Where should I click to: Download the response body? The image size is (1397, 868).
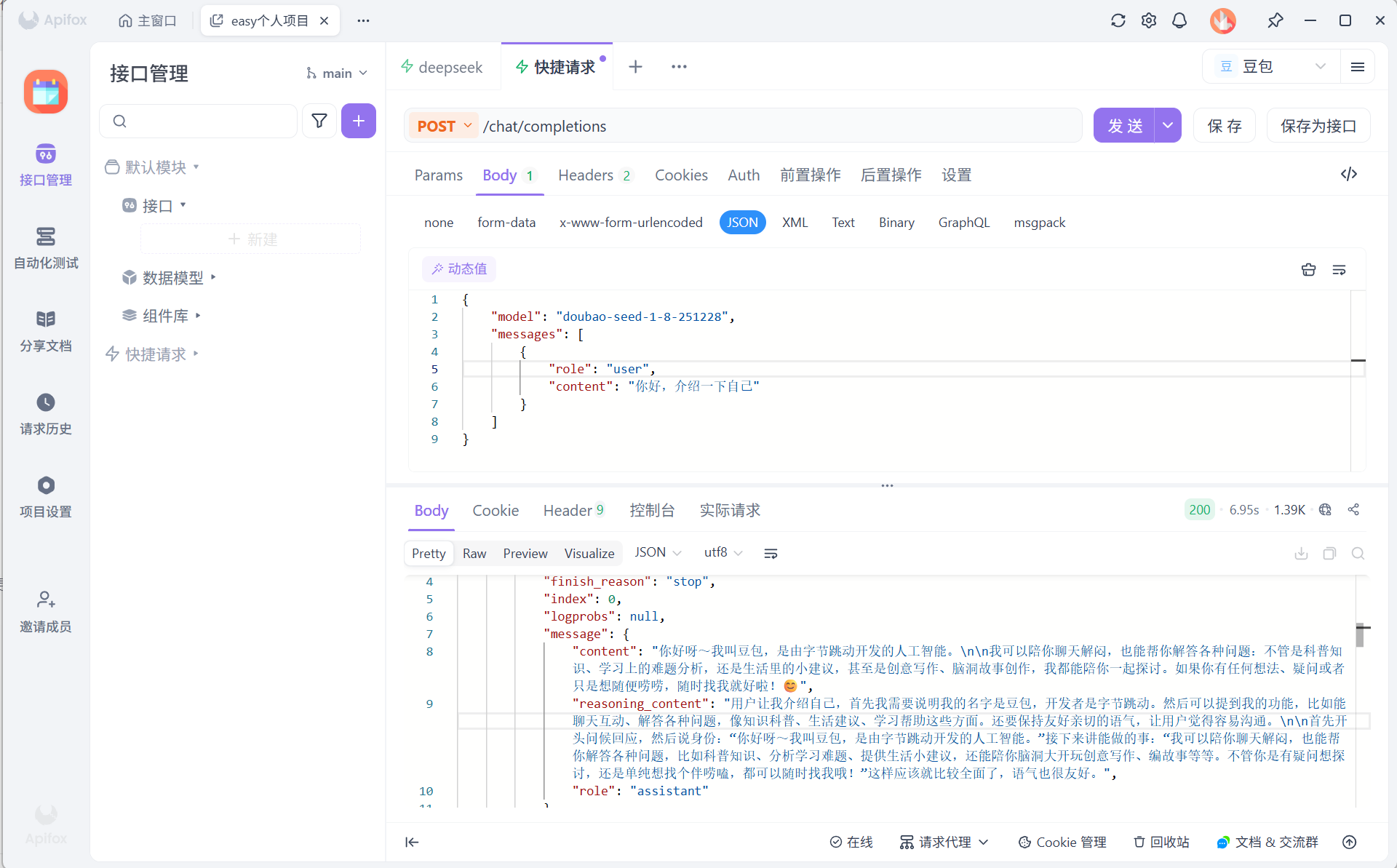(x=1301, y=554)
